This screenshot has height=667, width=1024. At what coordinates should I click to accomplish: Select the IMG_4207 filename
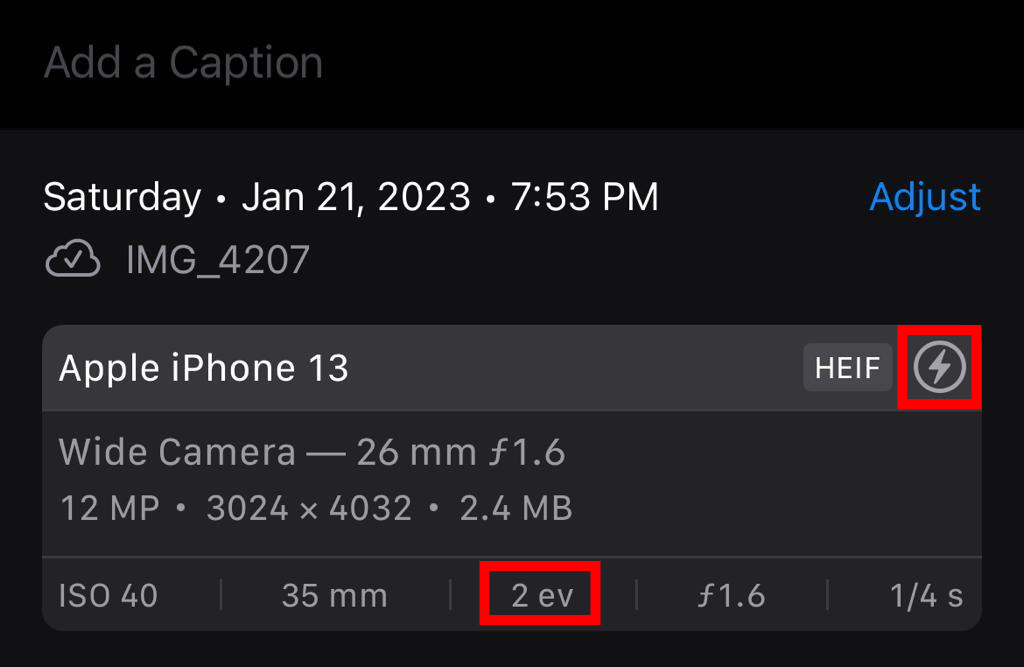pyautogui.click(x=218, y=261)
